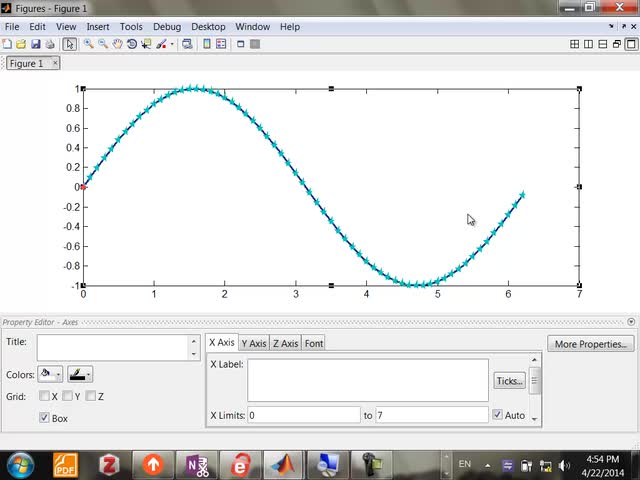Click the Title field down scroll arrow
The image size is (640, 480).
click(x=194, y=354)
